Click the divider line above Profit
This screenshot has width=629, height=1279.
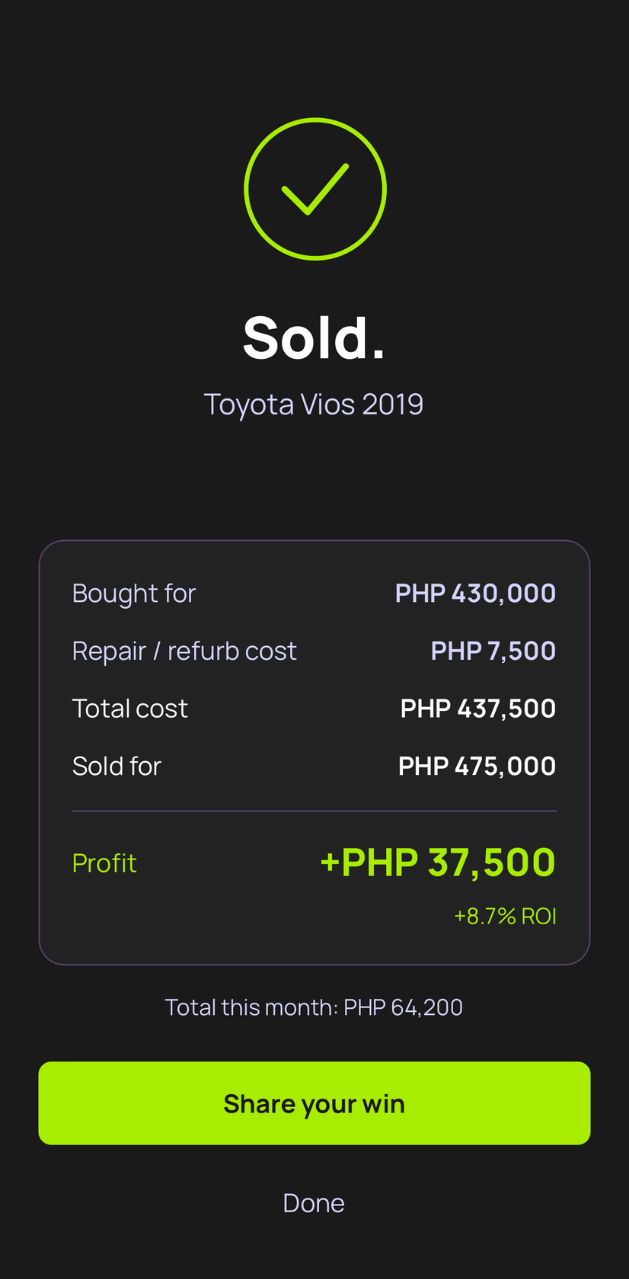(314, 810)
